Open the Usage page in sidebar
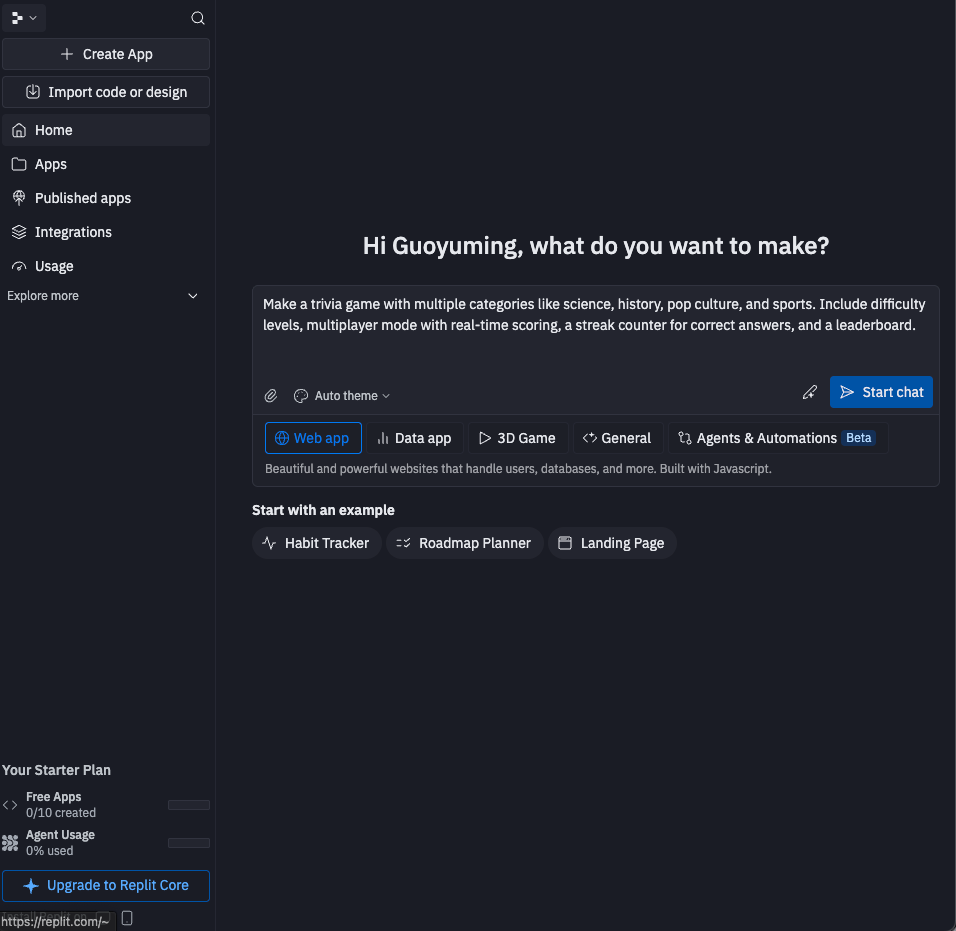This screenshot has height=931, width=956. pos(54,266)
